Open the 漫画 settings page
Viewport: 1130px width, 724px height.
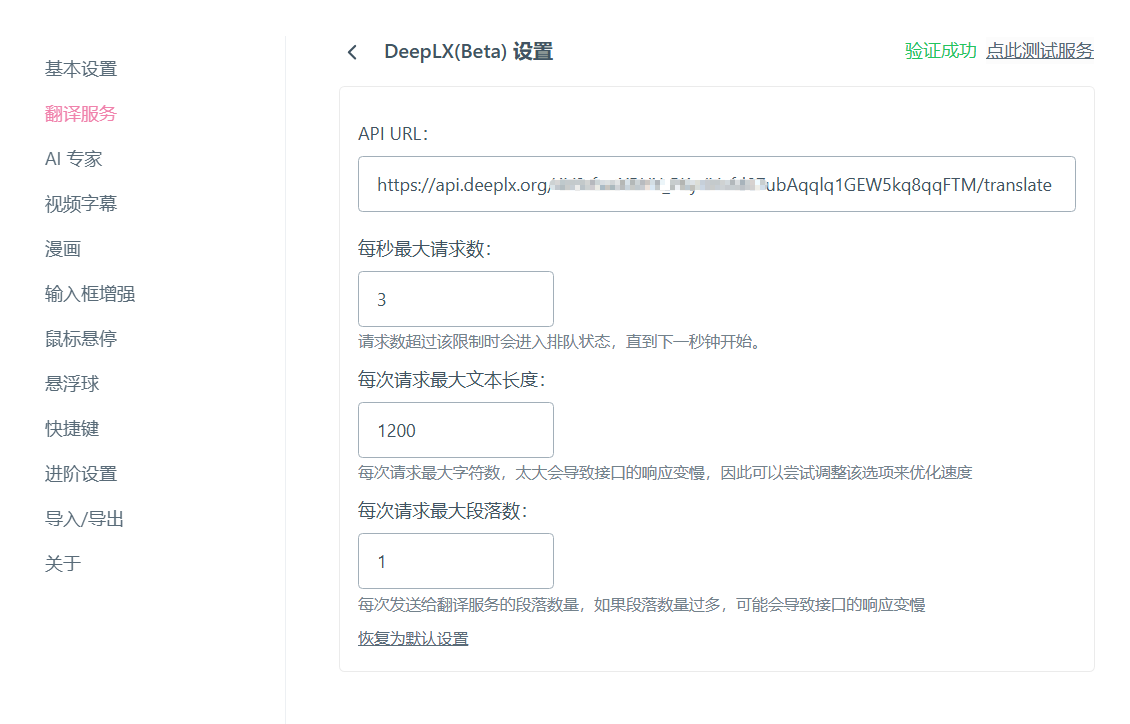pyautogui.click(x=63, y=249)
